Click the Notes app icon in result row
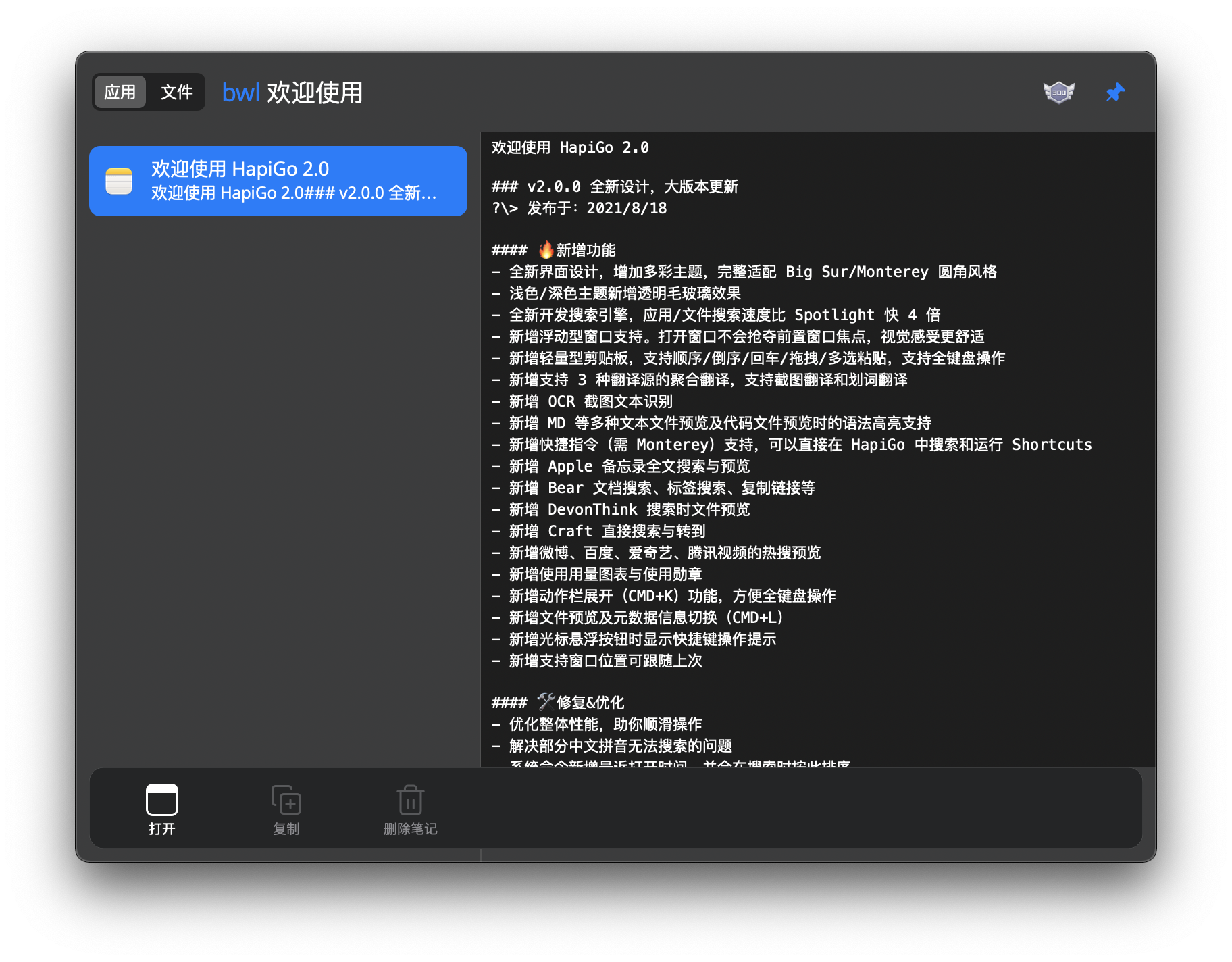1232x962 pixels. point(119,181)
